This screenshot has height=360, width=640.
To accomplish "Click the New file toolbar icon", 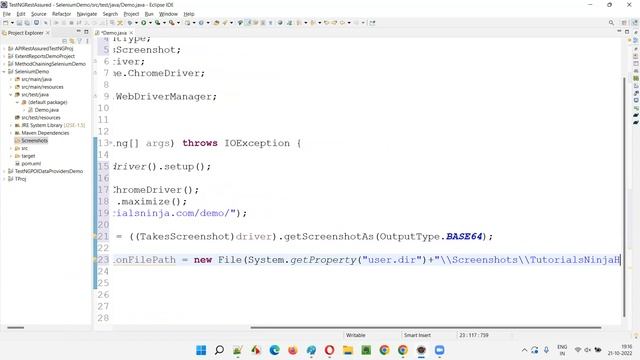I will pyautogui.click(x=6, y=23).
